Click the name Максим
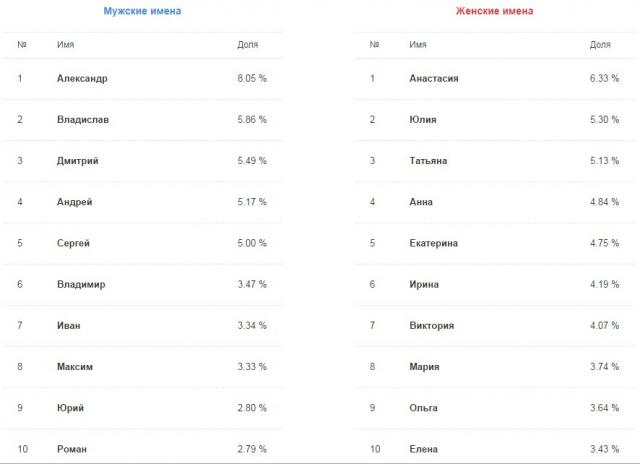This screenshot has height=464, width=640. point(75,366)
